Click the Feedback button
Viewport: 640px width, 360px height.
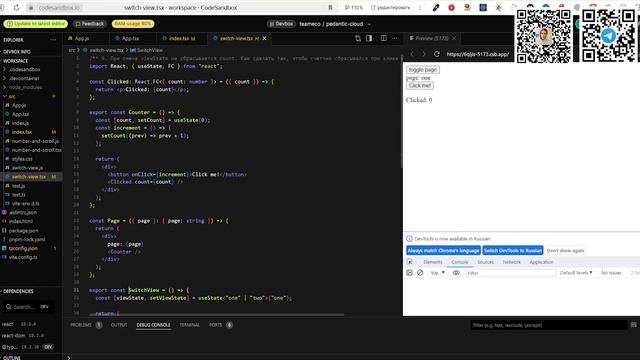click(90, 24)
